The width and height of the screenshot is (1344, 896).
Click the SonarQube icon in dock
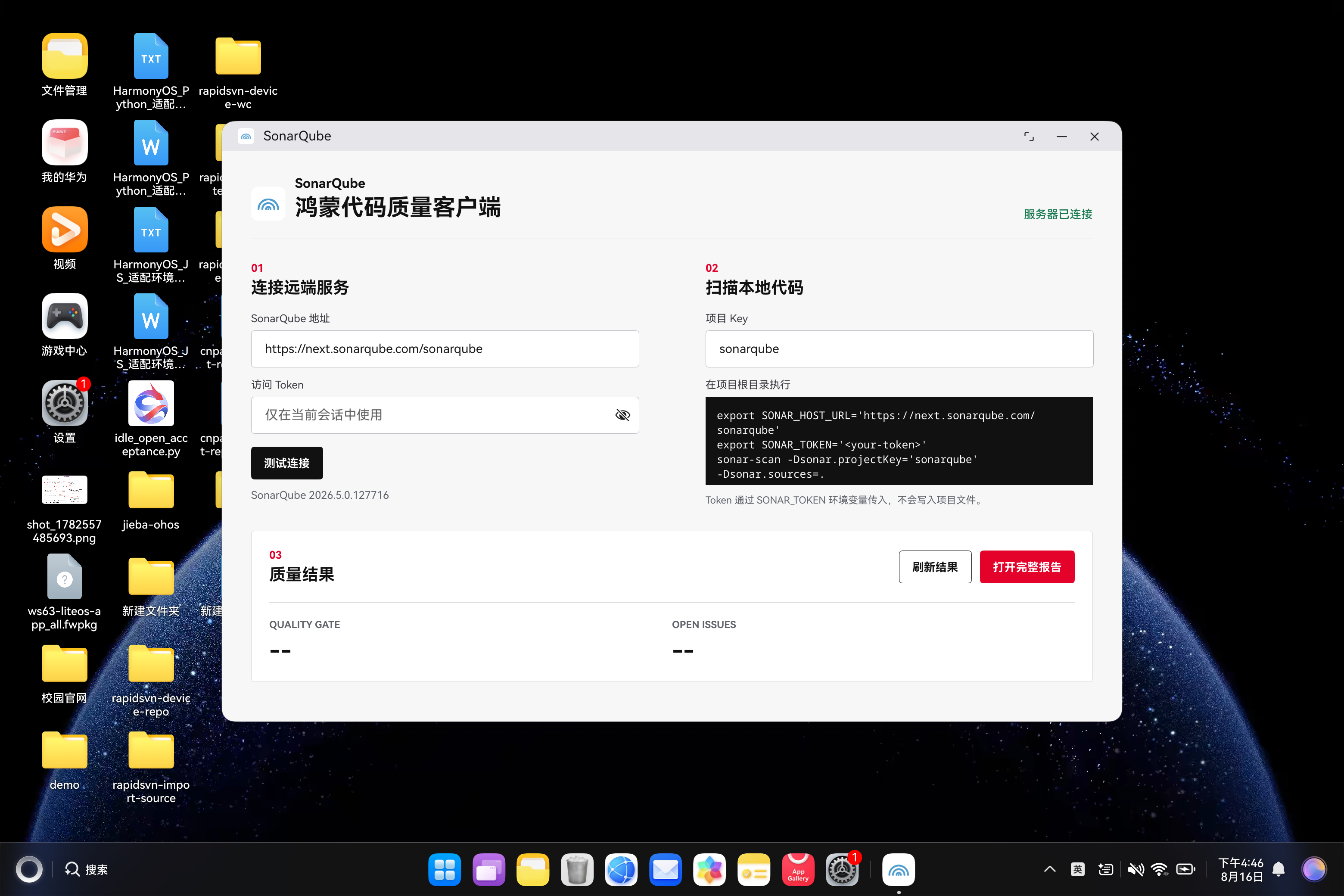898,870
